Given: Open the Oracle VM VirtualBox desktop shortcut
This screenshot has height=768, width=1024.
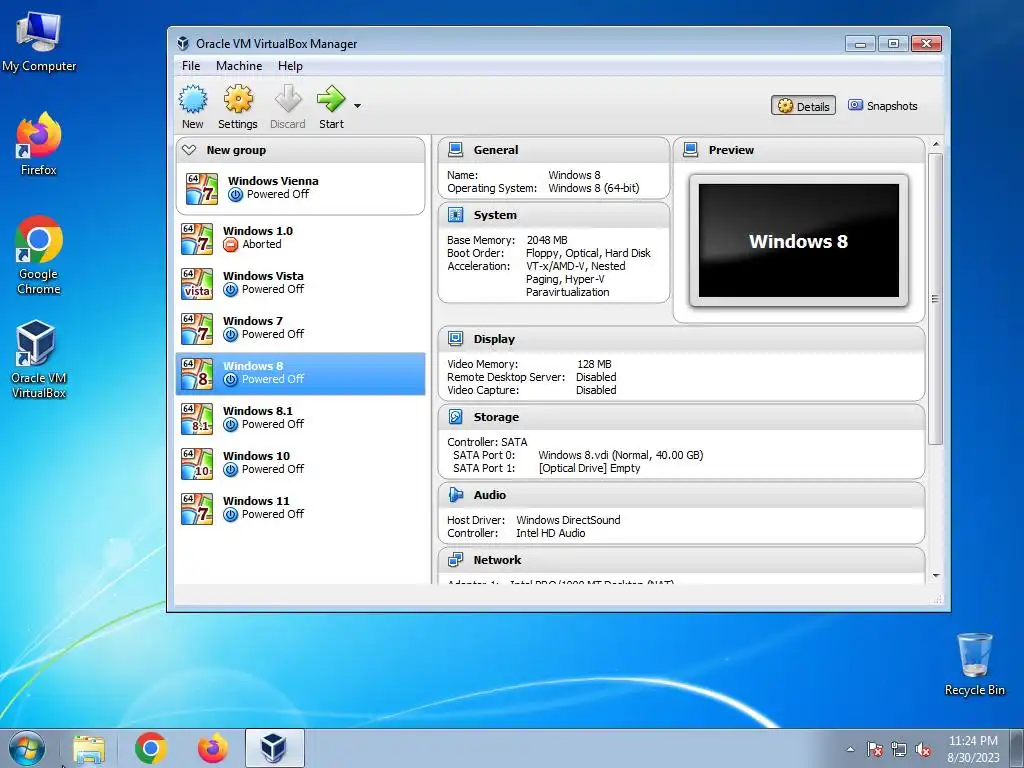Looking at the screenshot, I should tap(39, 359).
